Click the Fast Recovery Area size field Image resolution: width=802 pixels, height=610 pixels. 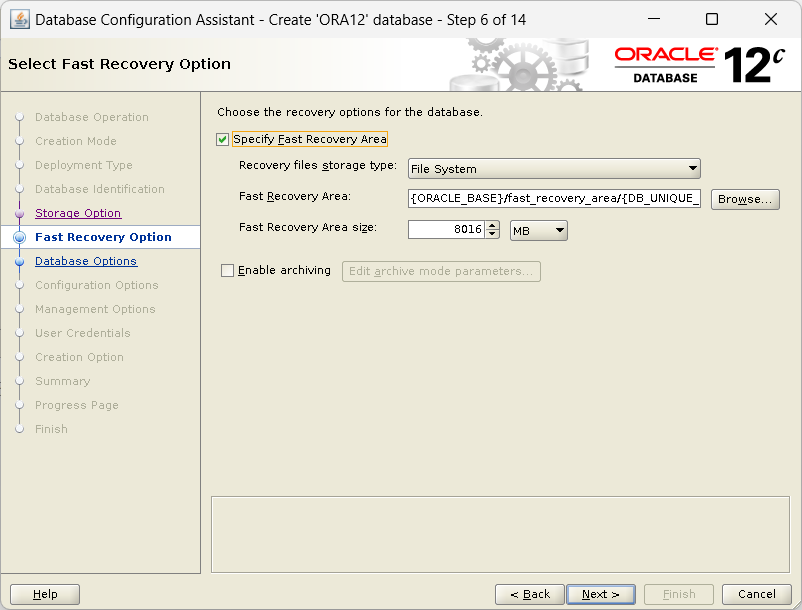point(446,230)
